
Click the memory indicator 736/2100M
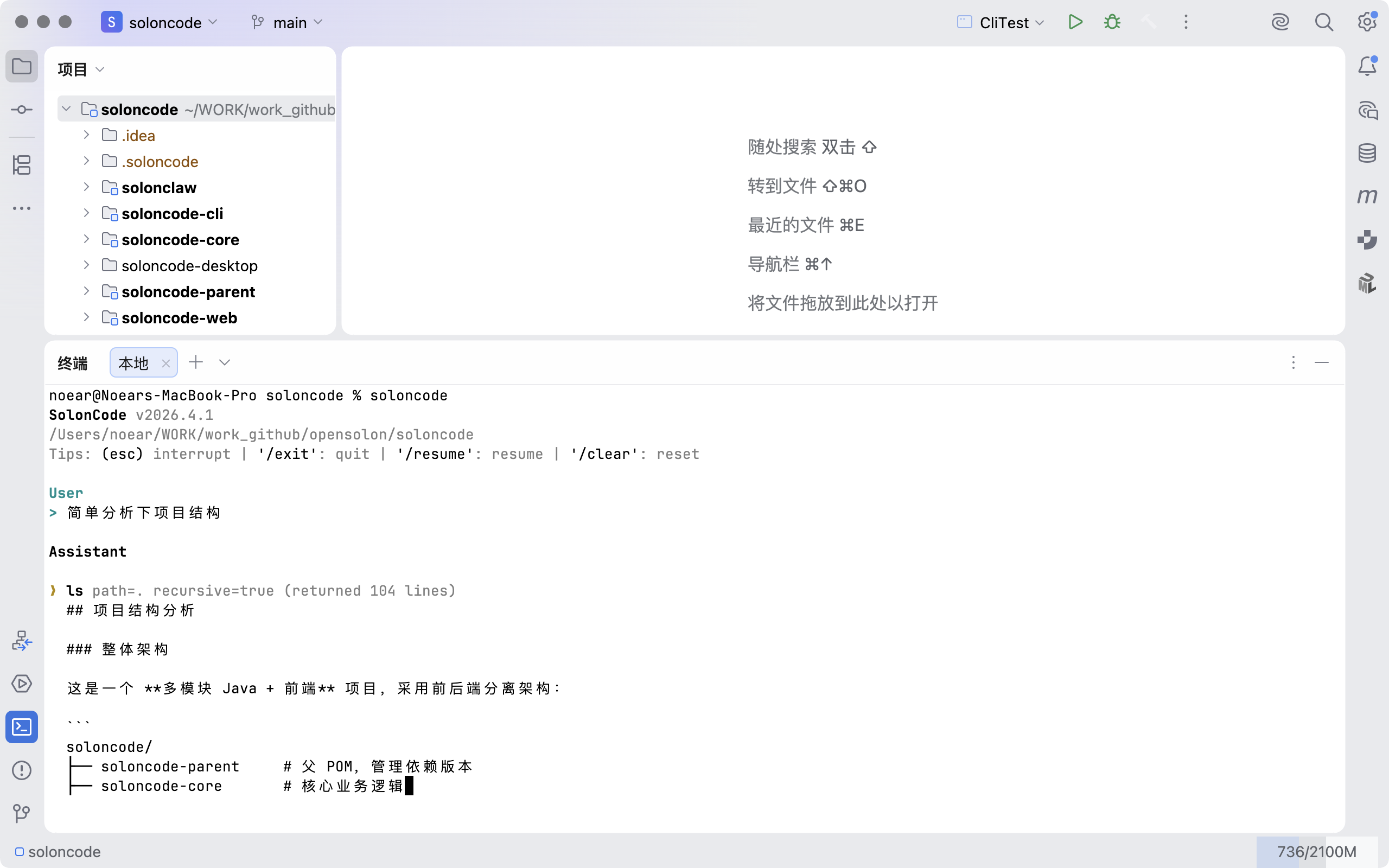pos(1316,851)
